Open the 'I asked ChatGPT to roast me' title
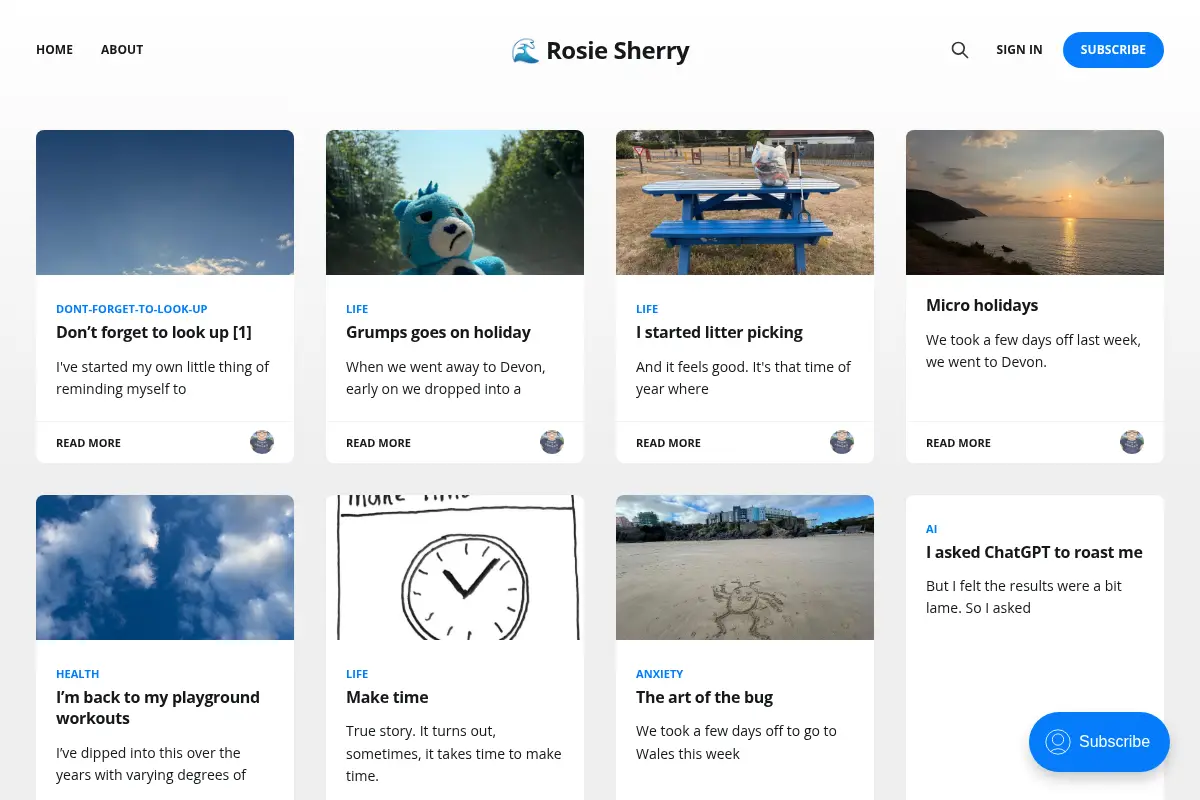This screenshot has height=800, width=1200. [1034, 552]
